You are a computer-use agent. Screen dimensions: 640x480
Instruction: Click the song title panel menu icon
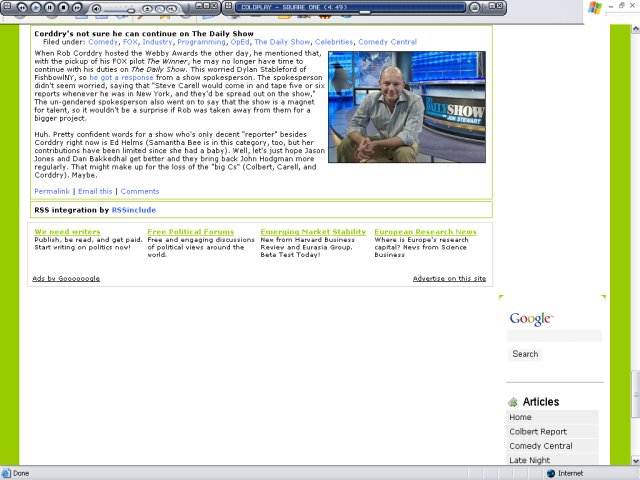point(229,6)
